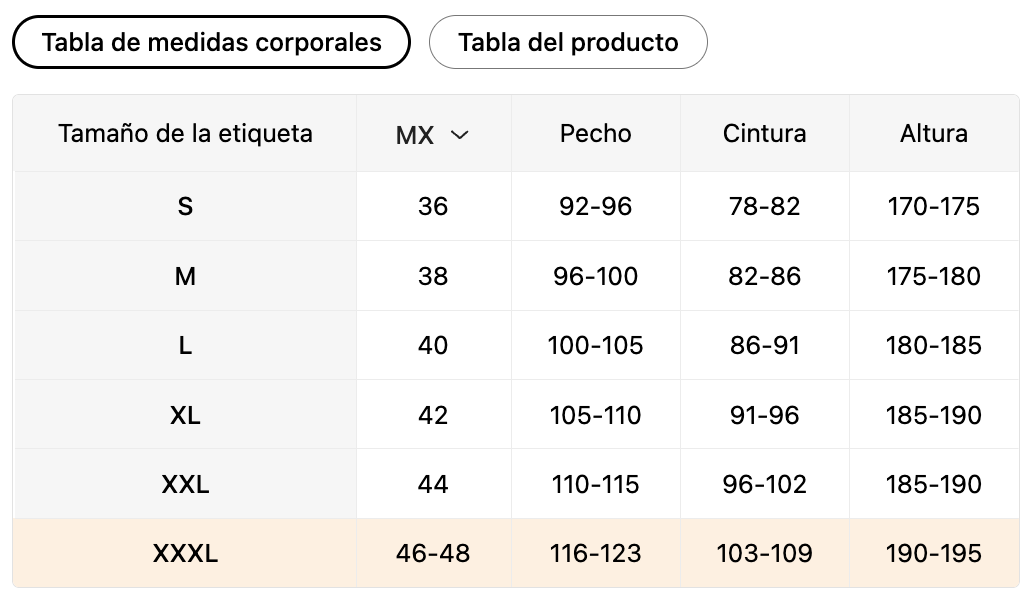Click the Tamaño de la etiqueta header
The image size is (1030, 596).
185,133
